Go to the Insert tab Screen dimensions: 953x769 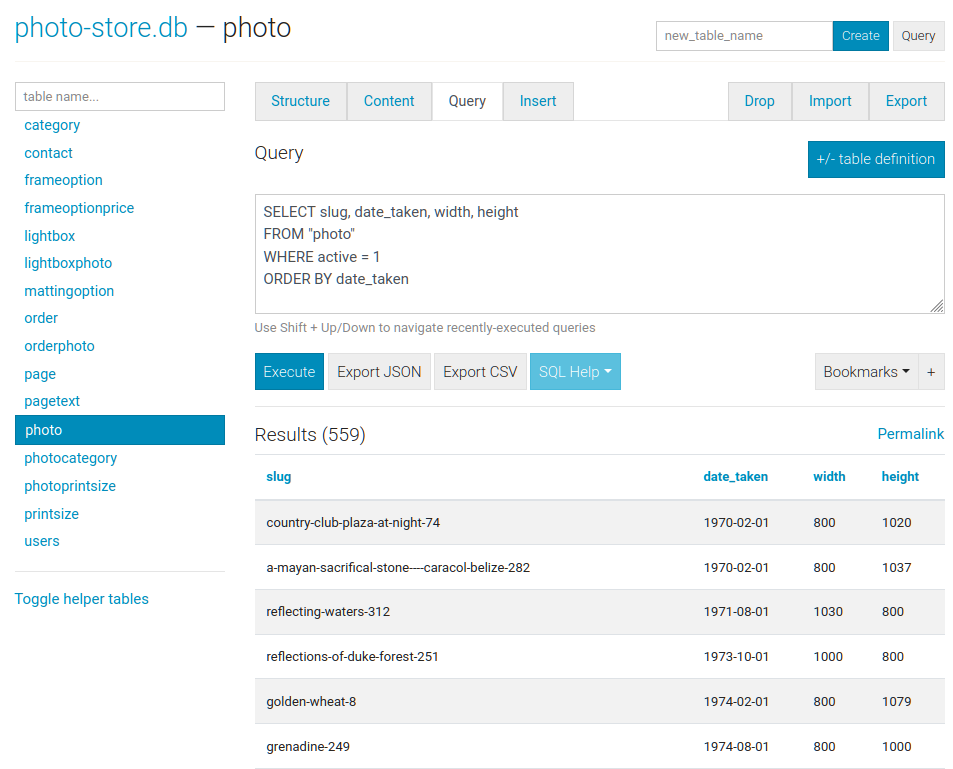(538, 101)
